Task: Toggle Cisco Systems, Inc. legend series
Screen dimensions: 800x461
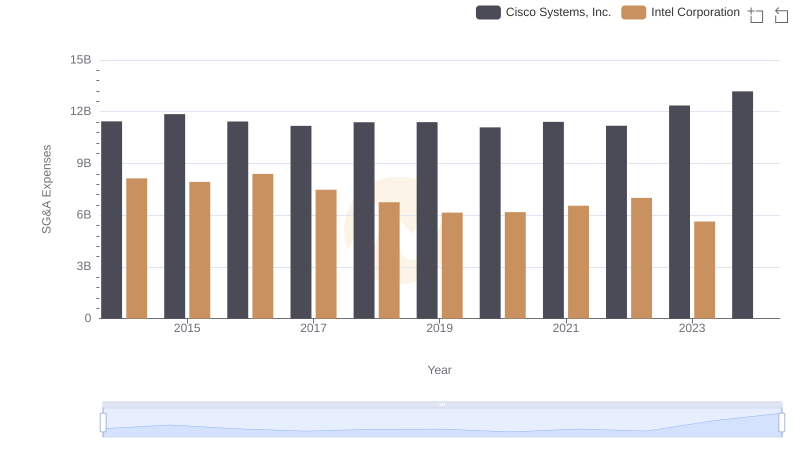Action: (543, 12)
